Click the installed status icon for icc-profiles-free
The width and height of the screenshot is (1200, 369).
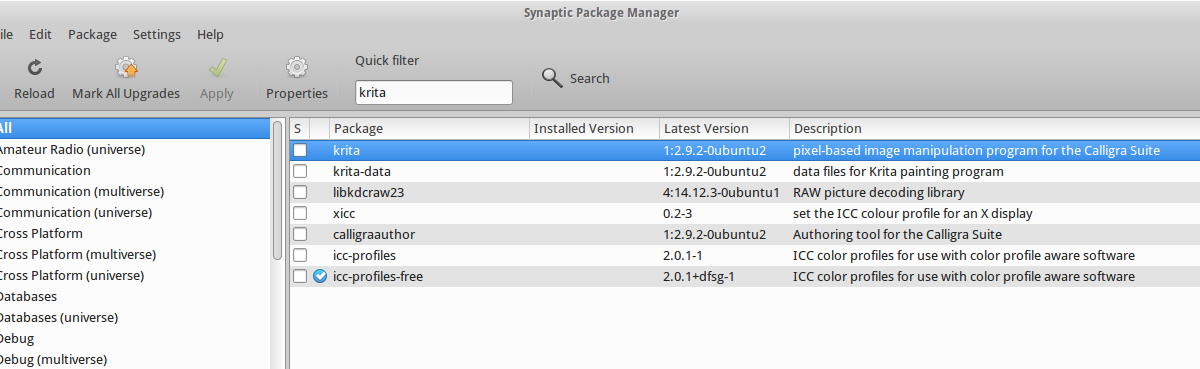click(320, 276)
